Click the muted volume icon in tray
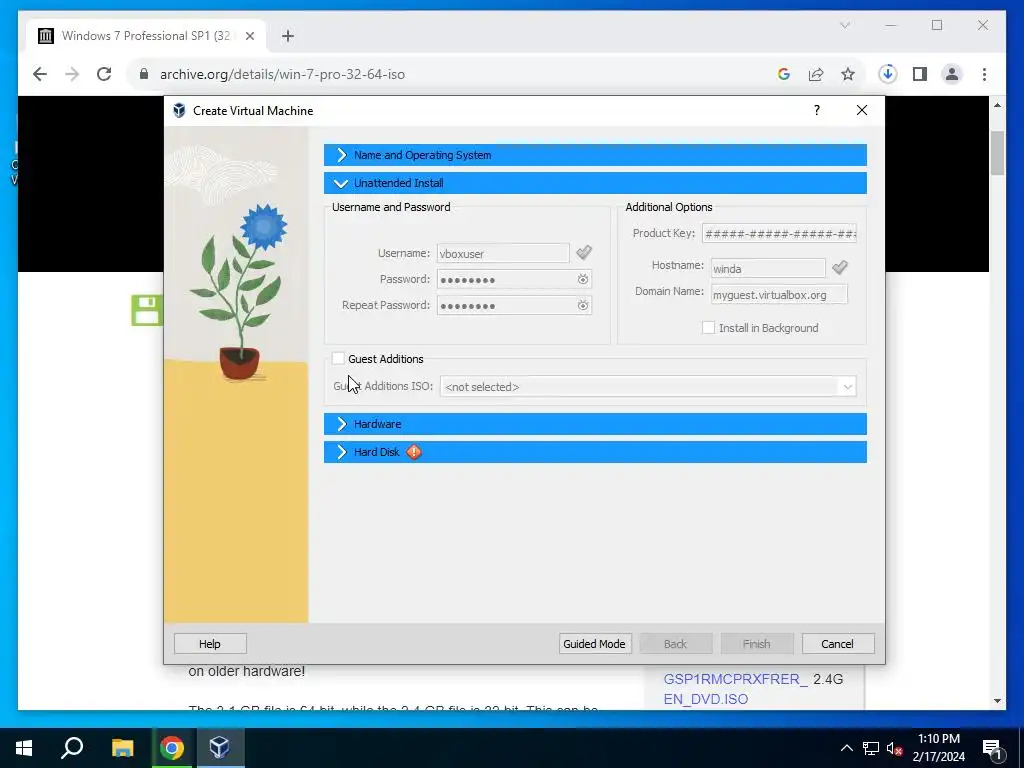The image size is (1024, 768). tap(895, 749)
